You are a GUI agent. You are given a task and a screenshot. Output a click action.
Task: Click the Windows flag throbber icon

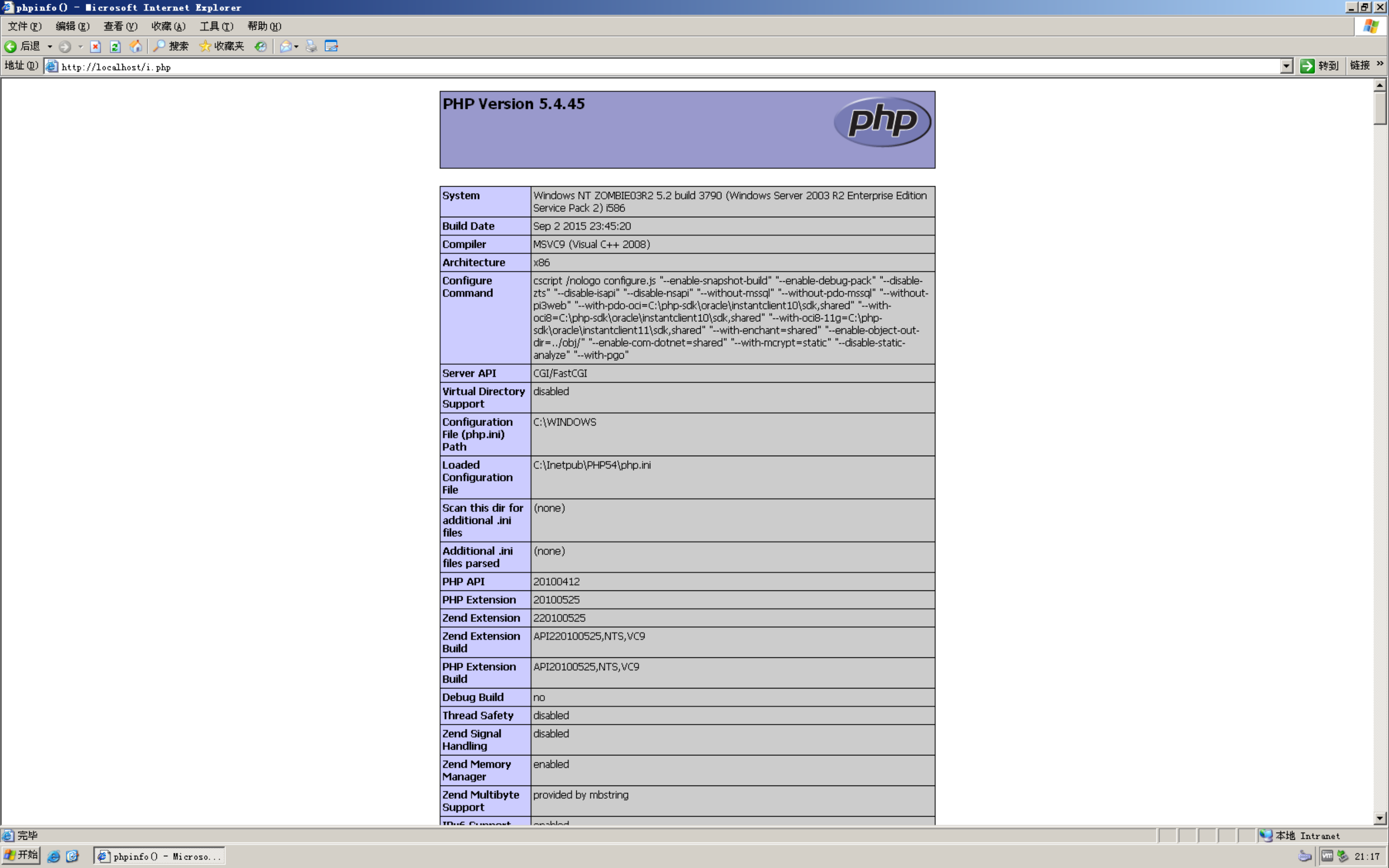[x=1371, y=26]
